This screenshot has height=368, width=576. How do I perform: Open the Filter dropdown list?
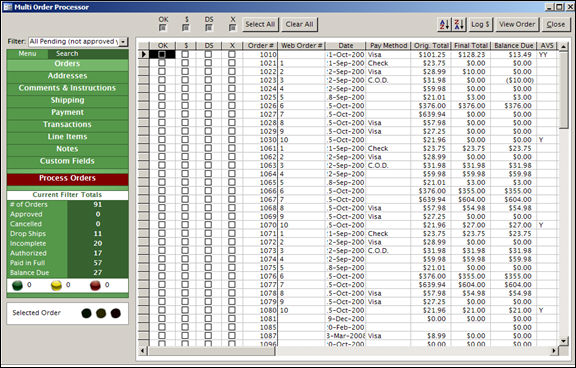click(123, 42)
